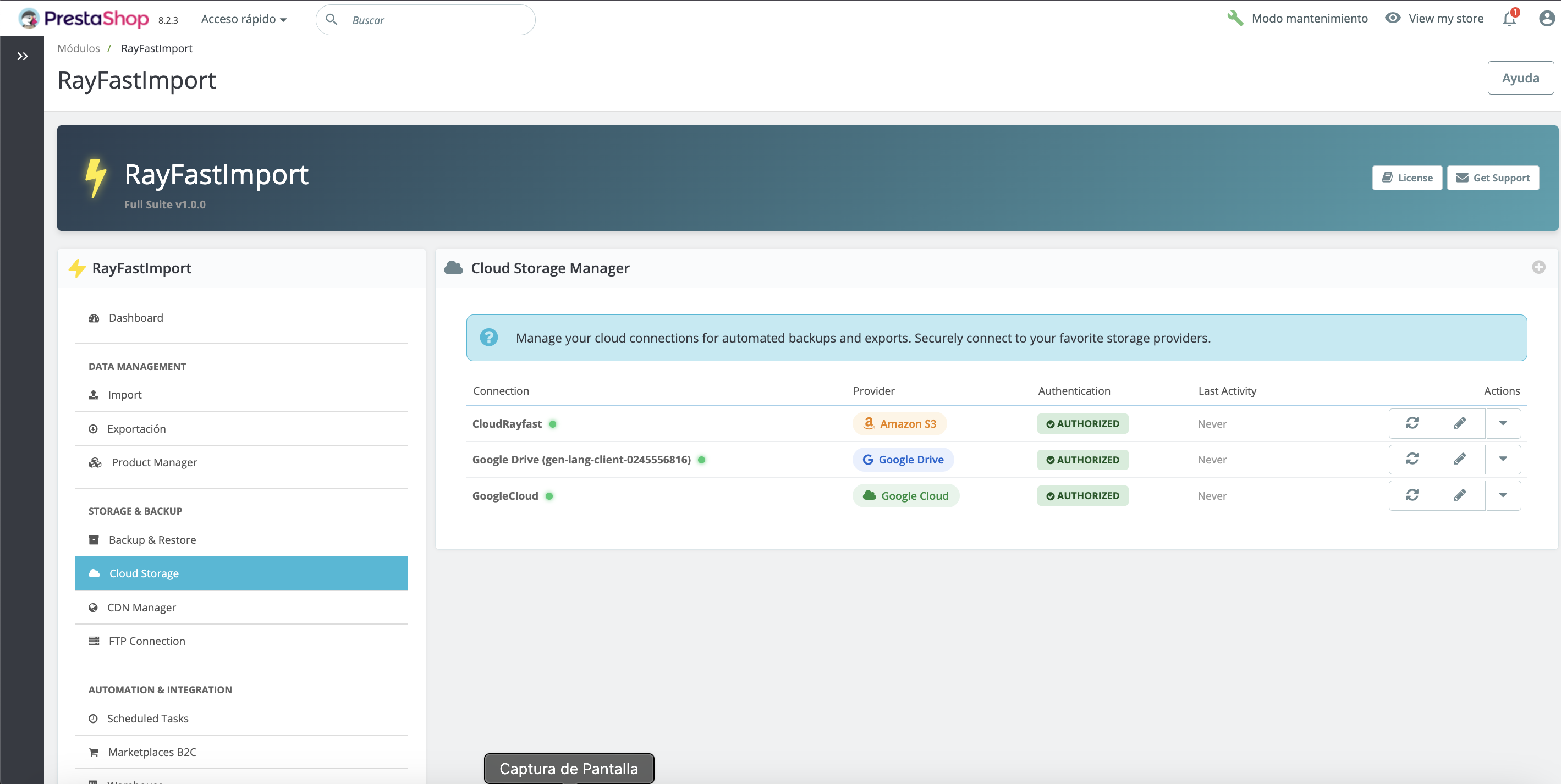Open Scheduled Tasks section

pyautogui.click(x=148, y=718)
